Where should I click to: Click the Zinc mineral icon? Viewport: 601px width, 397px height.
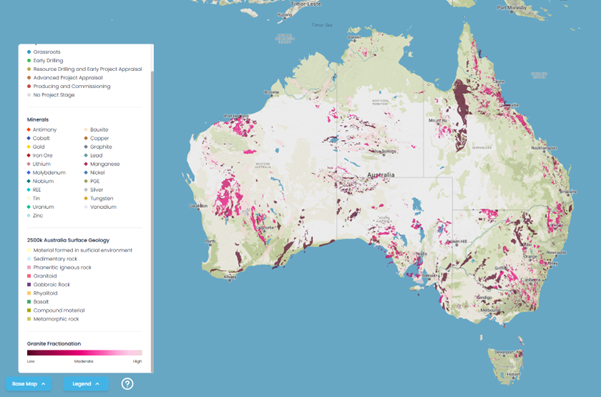click(29, 216)
